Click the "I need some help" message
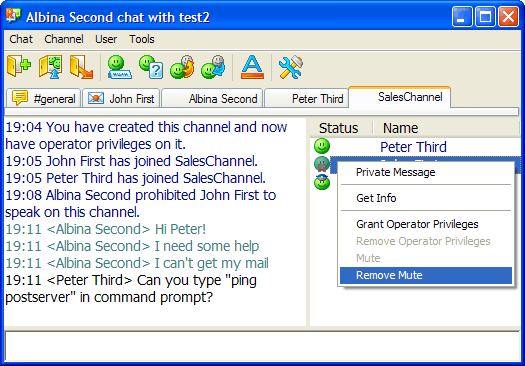This screenshot has height=366, width=525. [133, 246]
